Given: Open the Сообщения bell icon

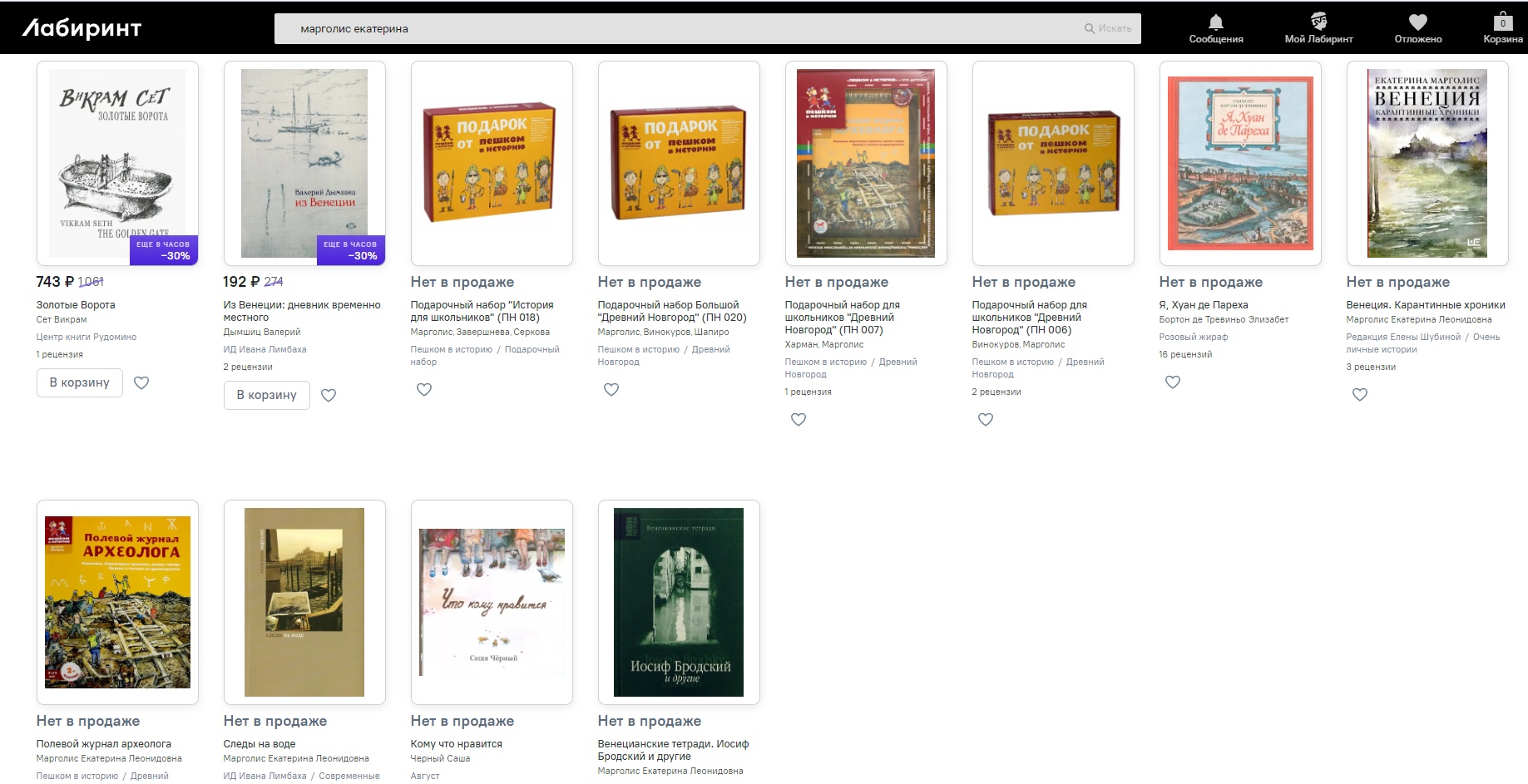Looking at the screenshot, I should pos(1215,22).
